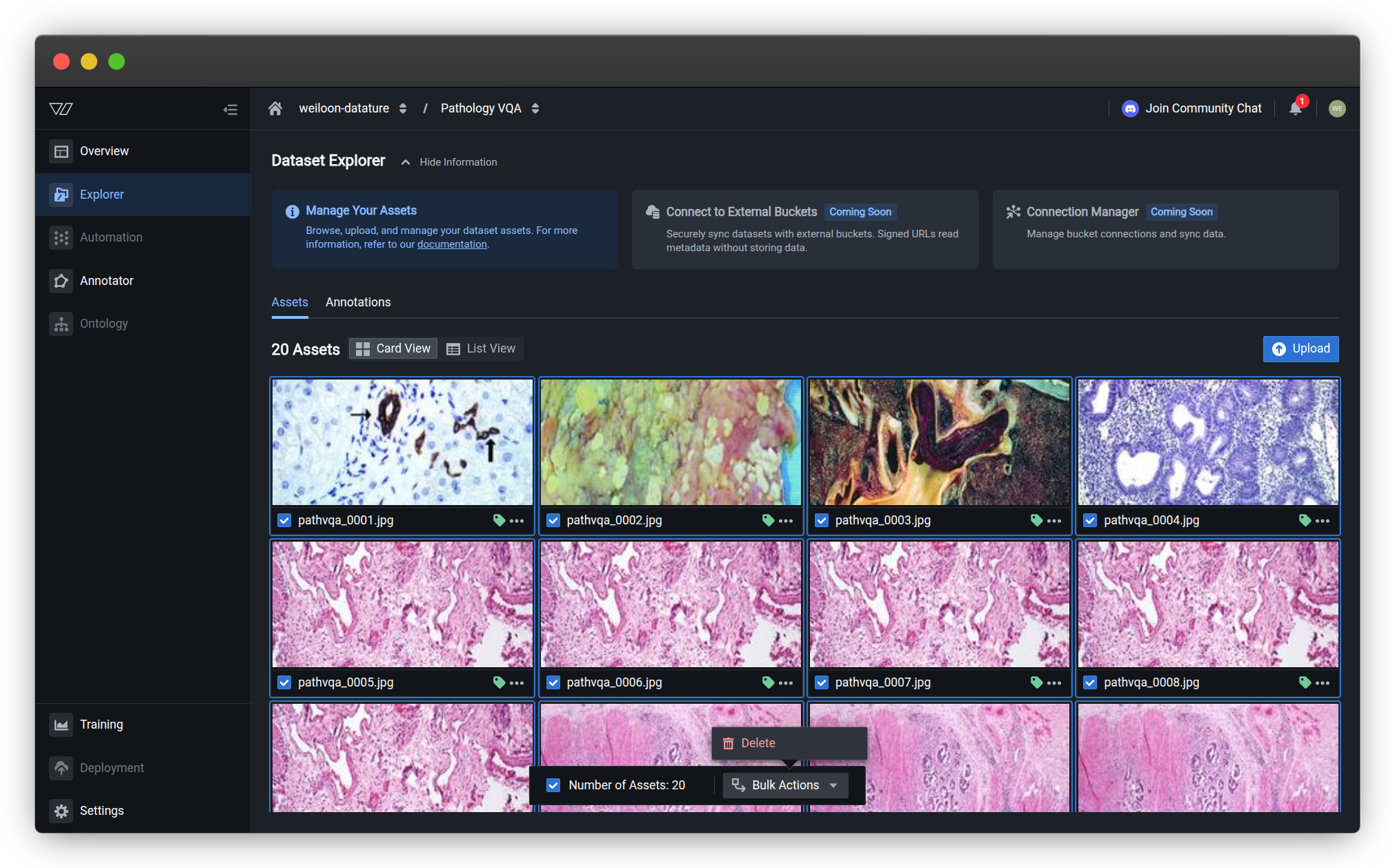Collapse the sidebar with the arrow icon
This screenshot has width=1395, height=868.
(230, 109)
